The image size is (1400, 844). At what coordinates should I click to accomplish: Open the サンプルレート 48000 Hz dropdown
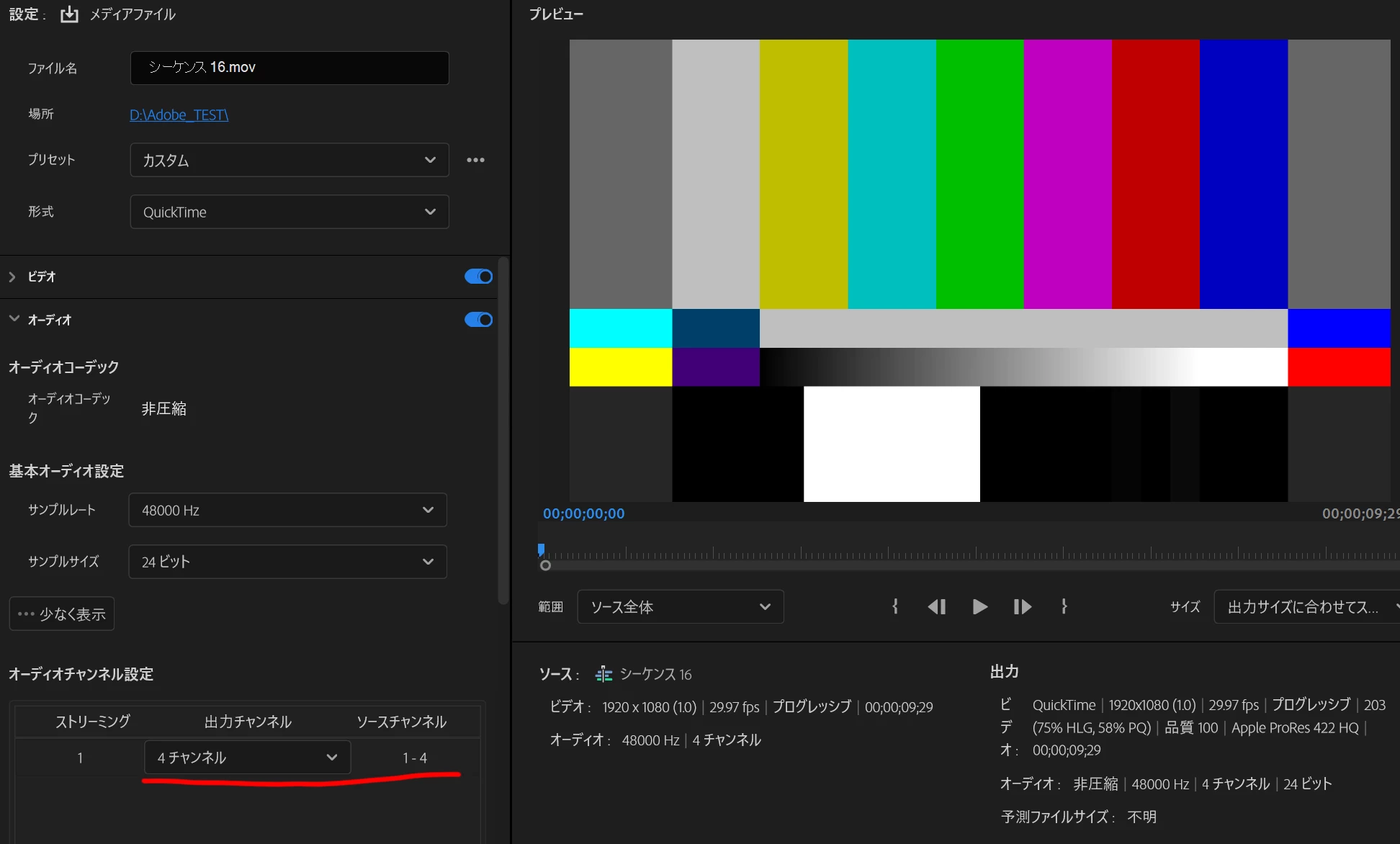287,510
